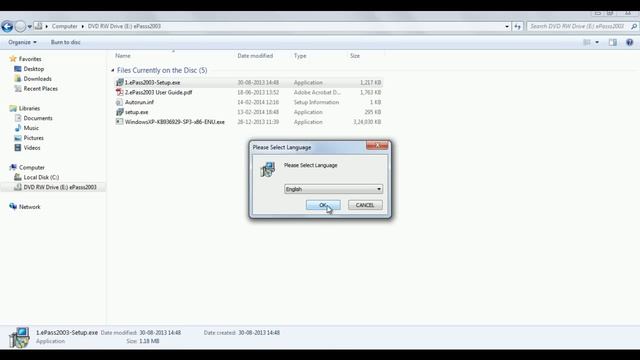Click the setup.exe installer icon
Screen dimensions: 640x360
(x=119, y=112)
